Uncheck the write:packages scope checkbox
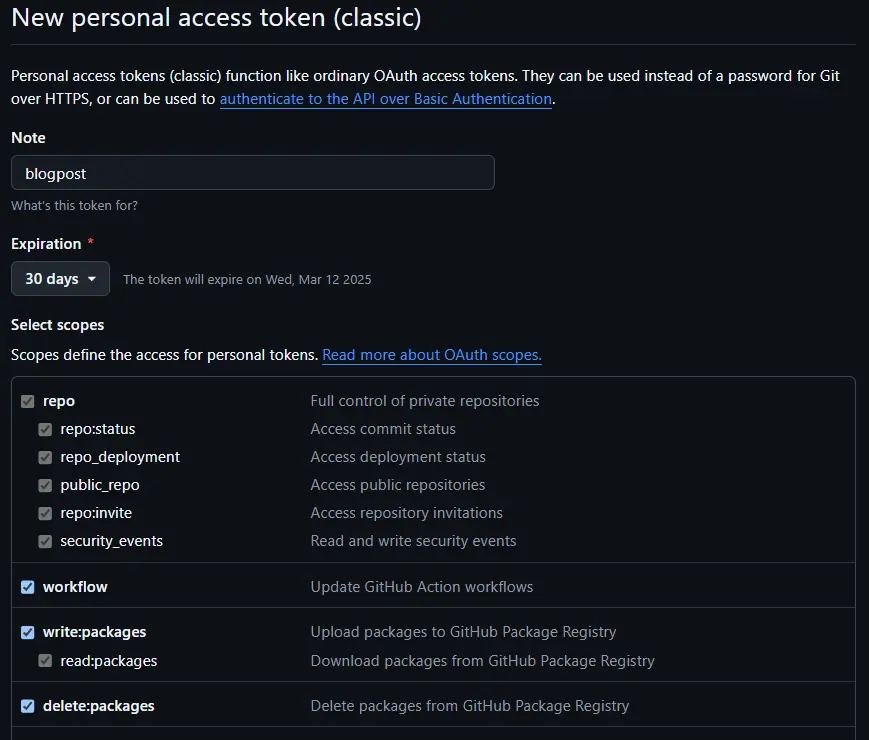 (28, 632)
